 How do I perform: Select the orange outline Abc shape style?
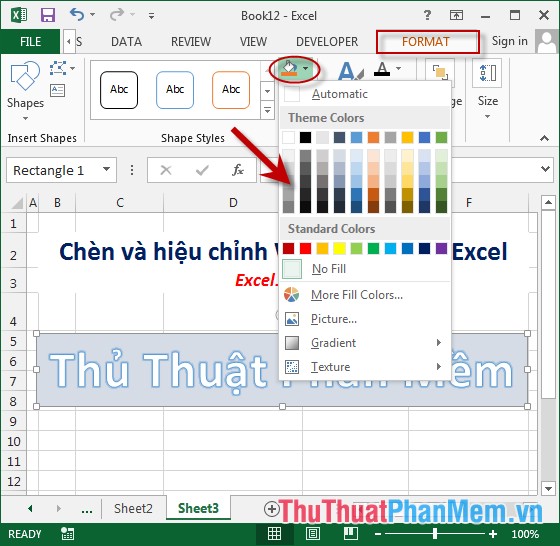(x=231, y=90)
